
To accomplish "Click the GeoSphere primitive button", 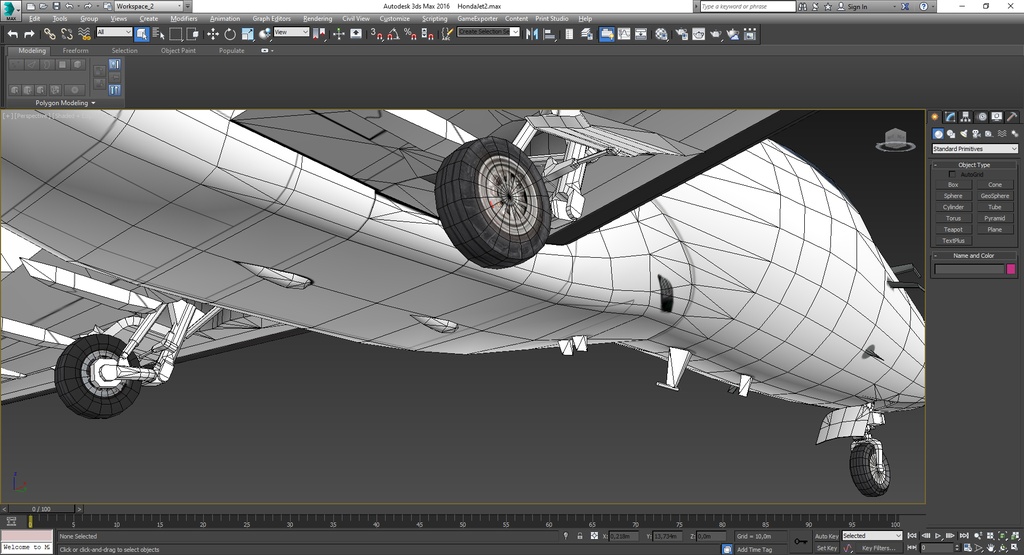I will click(x=995, y=196).
